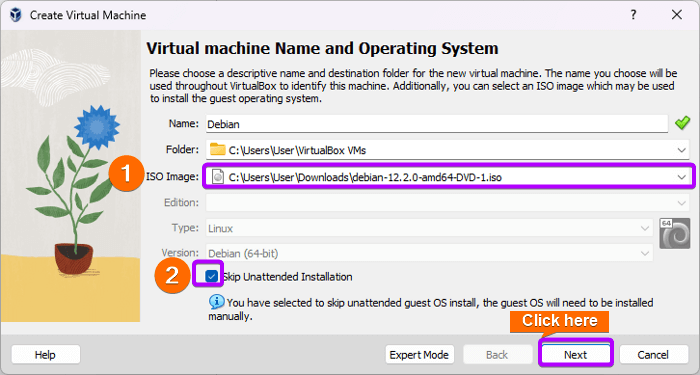Close the Create Virtual Machine dialog
700x375 pixels.
tap(677, 15)
